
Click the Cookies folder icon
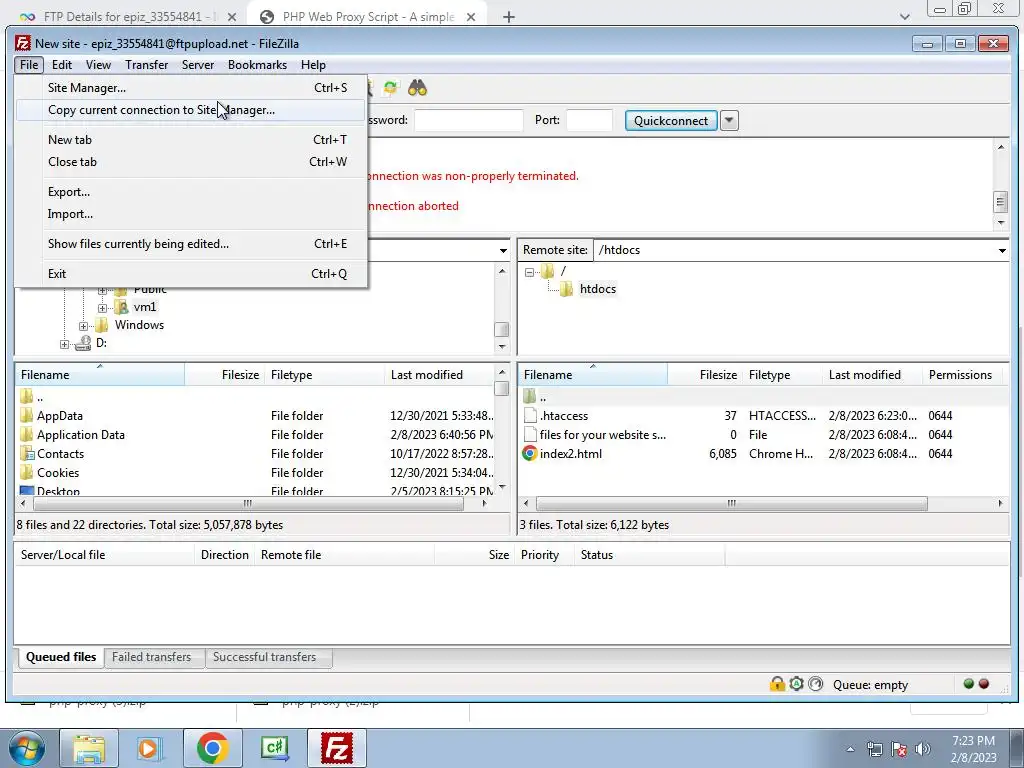pos(27,472)
